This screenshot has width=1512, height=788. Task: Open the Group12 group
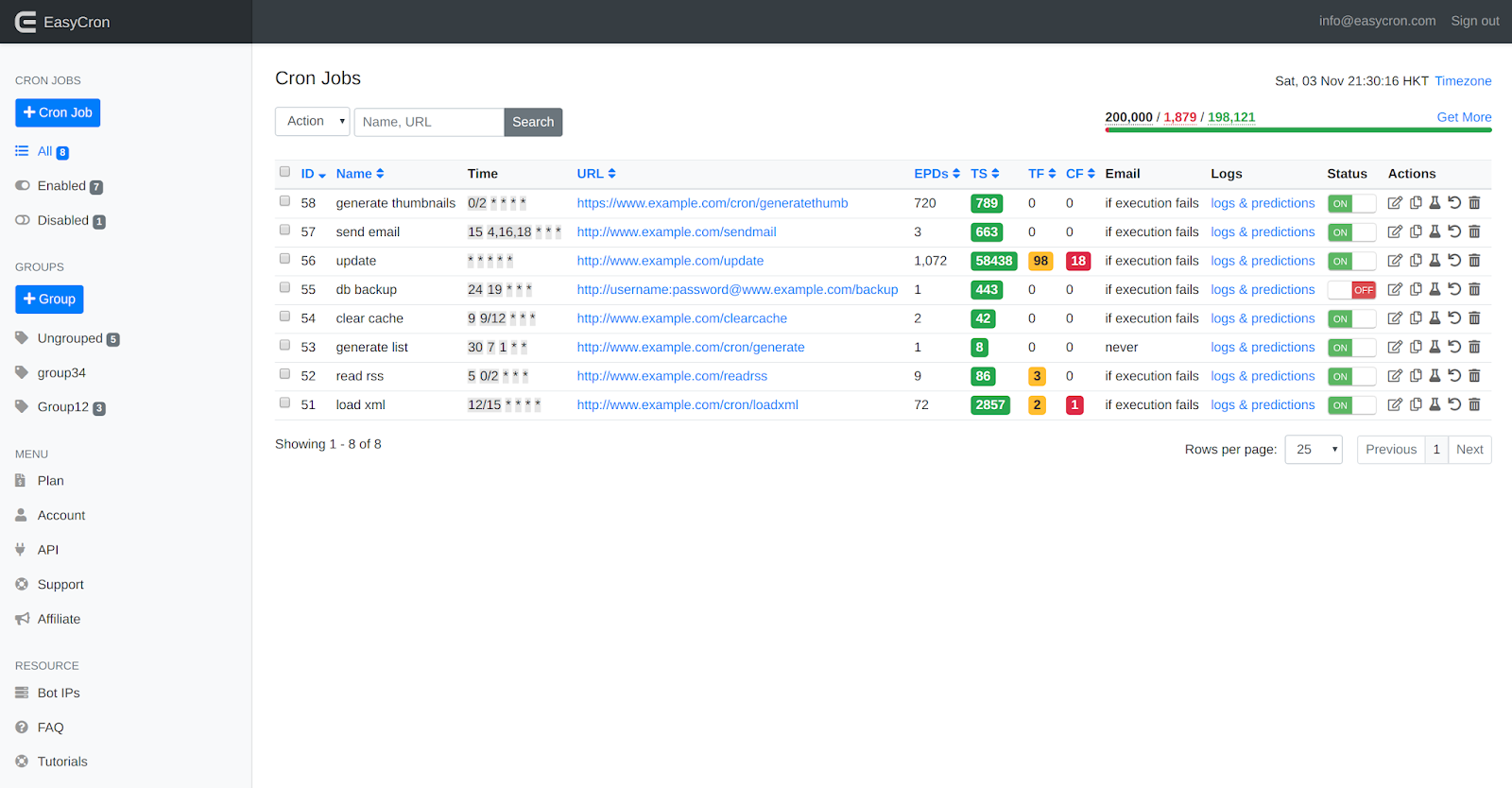(62, 407)
